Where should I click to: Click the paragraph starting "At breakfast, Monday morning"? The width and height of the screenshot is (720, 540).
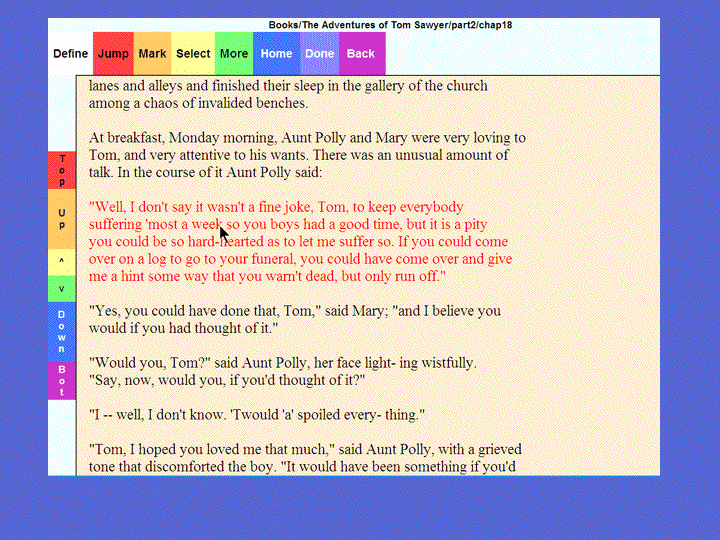coord(306,155)
